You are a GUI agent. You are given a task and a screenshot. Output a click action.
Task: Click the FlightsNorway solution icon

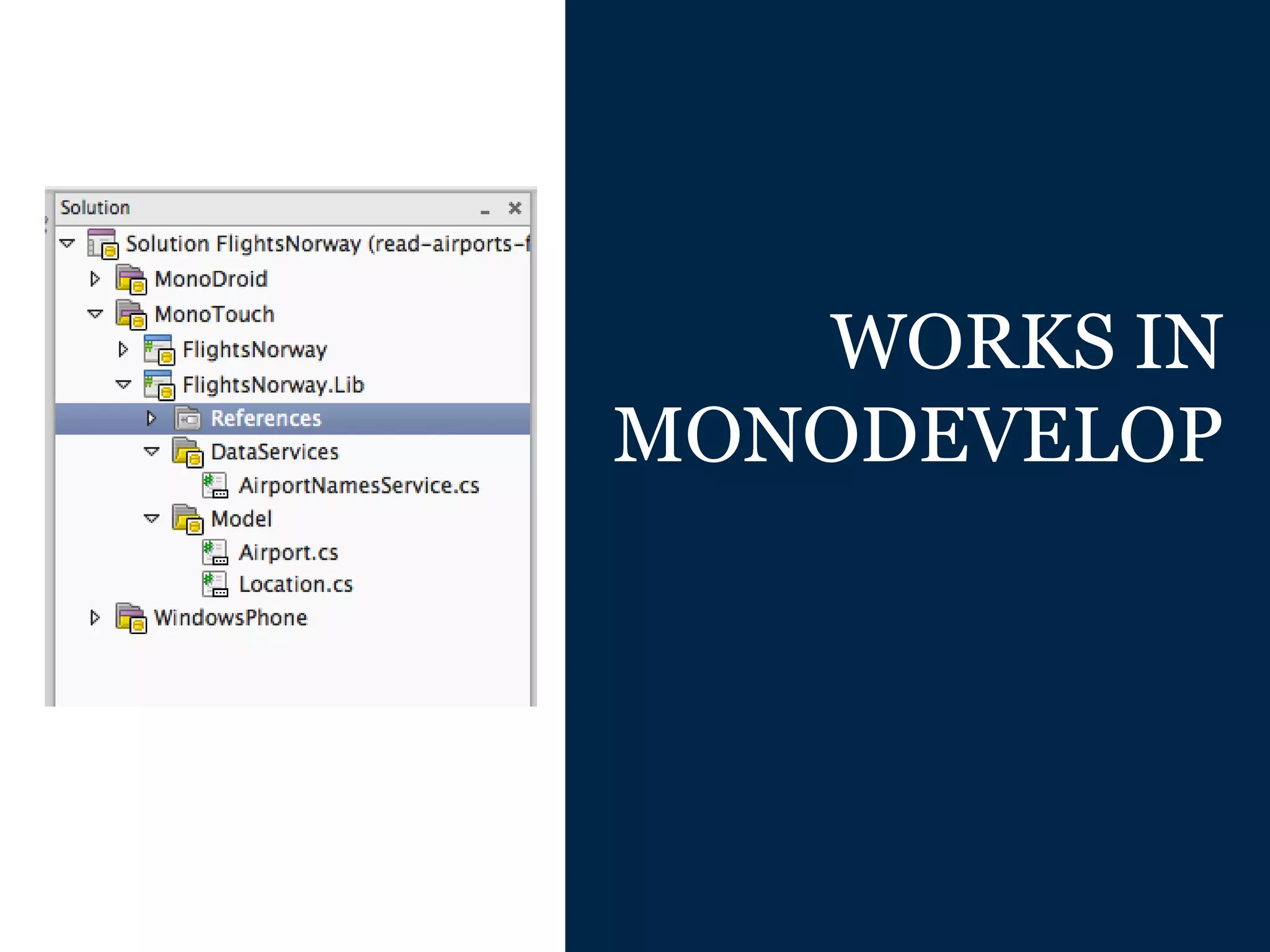coord(102,243)
